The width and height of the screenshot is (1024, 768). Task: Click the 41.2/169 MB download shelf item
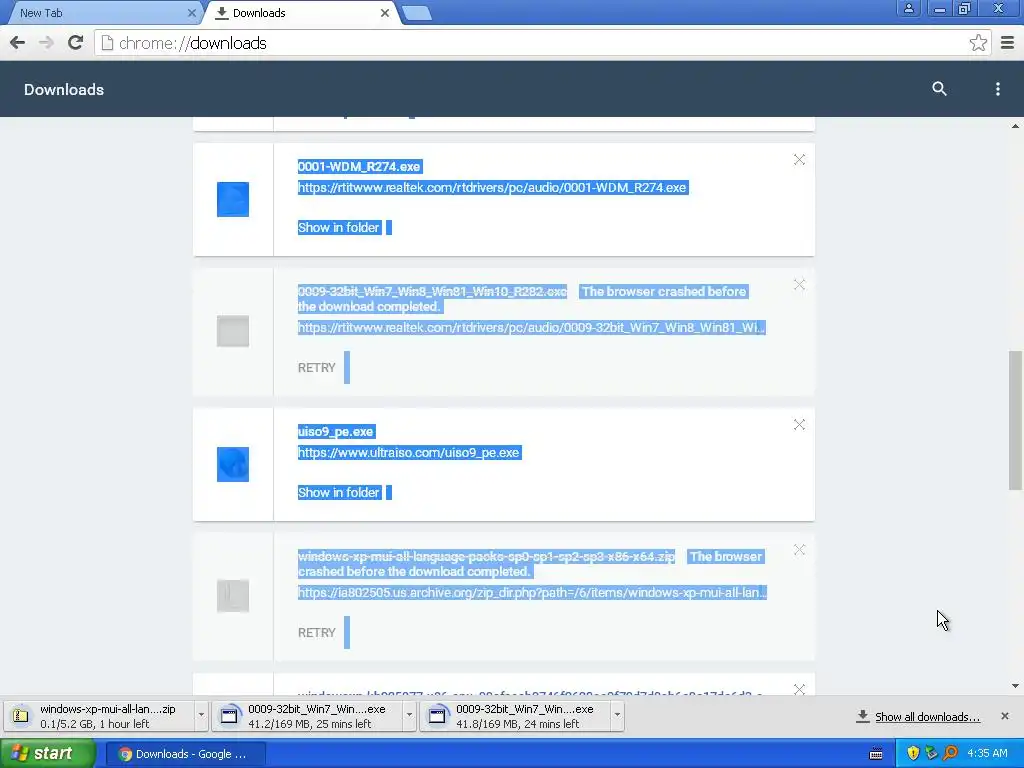tap(307, 716)
